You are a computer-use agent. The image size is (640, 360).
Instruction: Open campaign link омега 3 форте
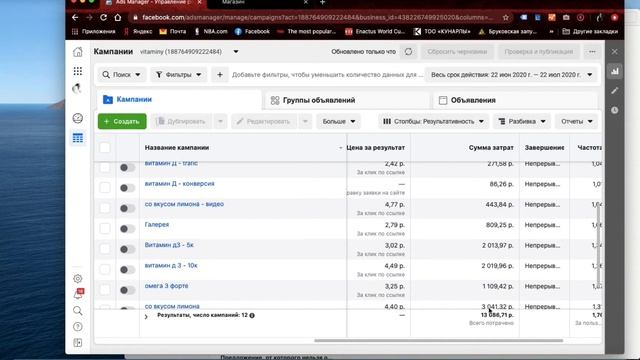point(167,286)
